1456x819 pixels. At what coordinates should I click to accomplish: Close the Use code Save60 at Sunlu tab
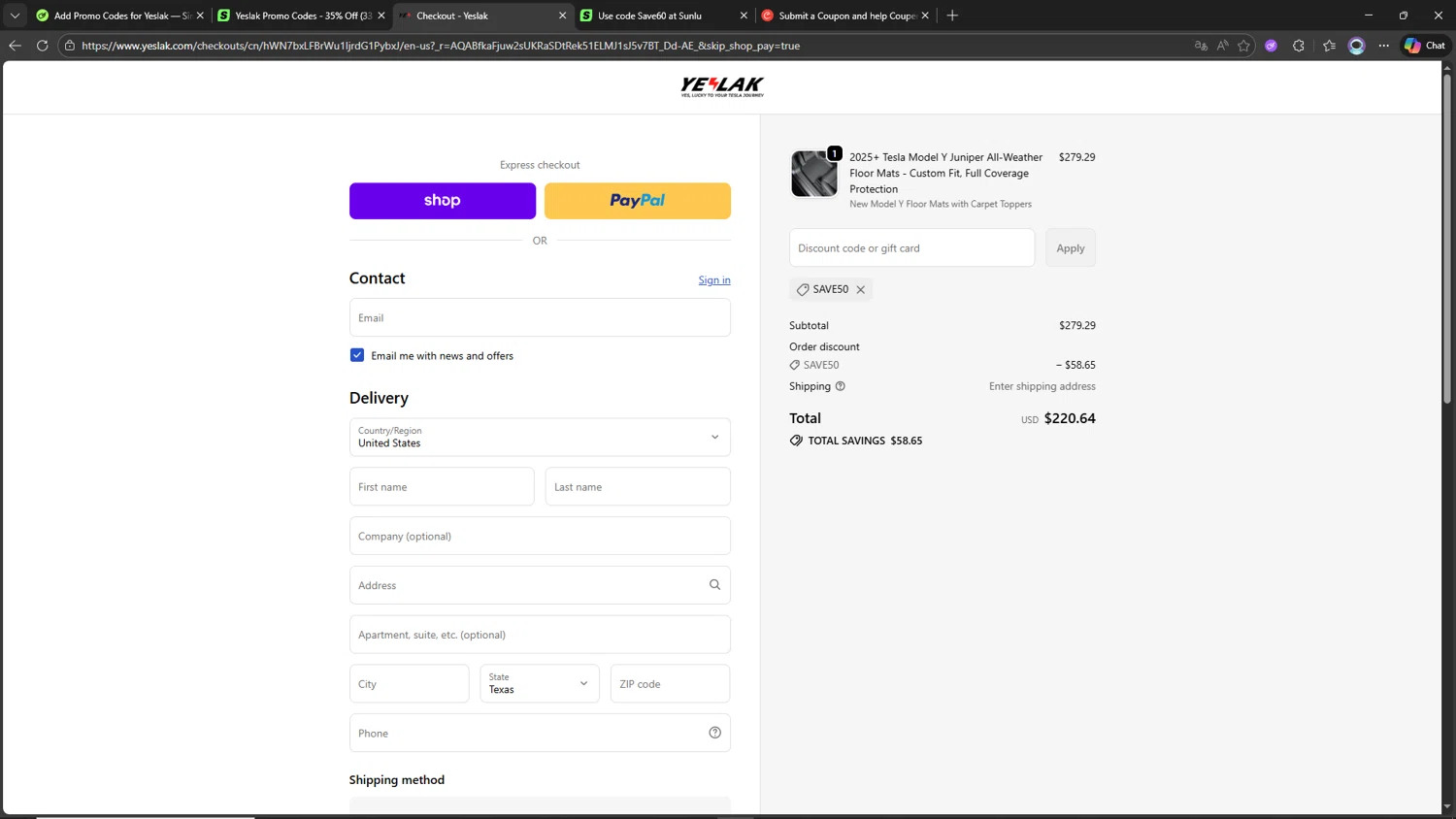(x=744, y=16)
